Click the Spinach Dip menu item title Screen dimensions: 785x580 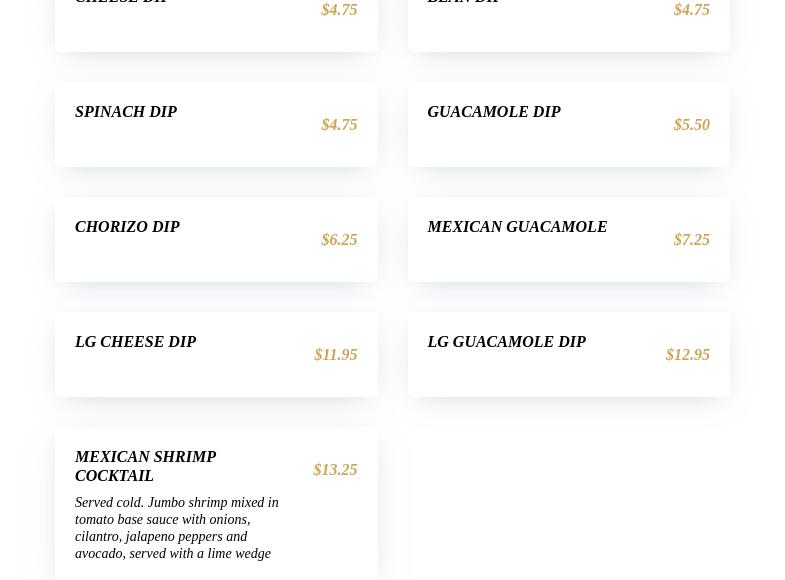[126, 112]
